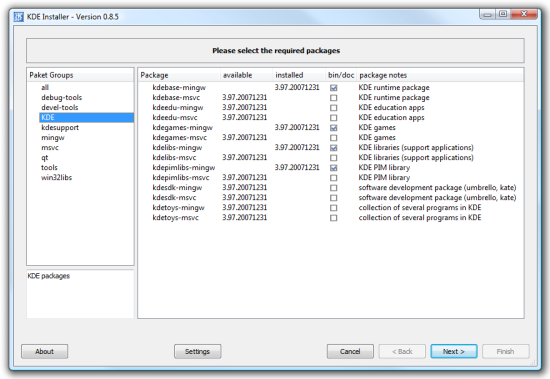550x379 pixels.
Task: Check the kdepimlibs-msvc checkbox
Action: click(x=334, y=178)
